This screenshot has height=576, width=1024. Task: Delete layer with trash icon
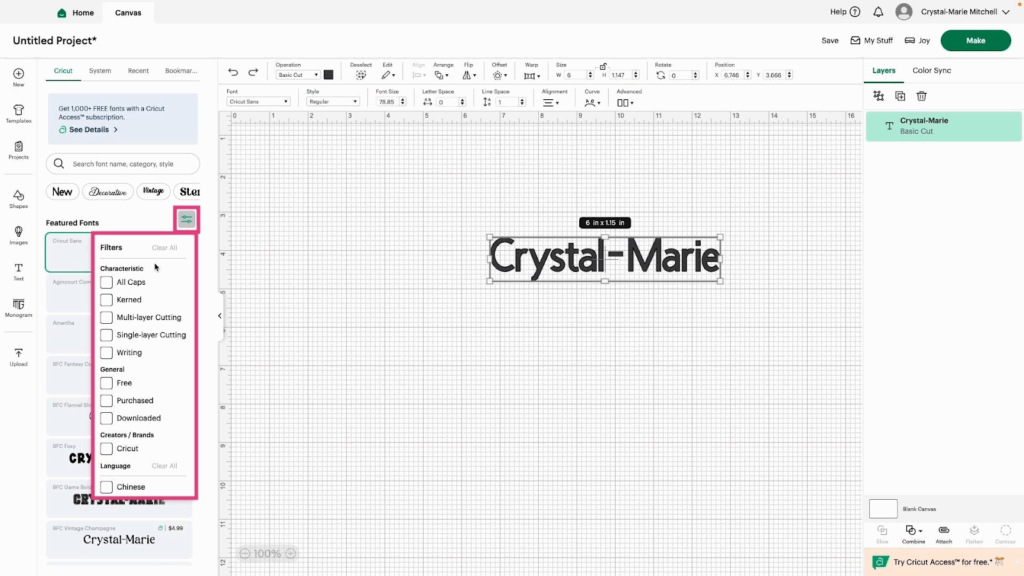[921, 96]
